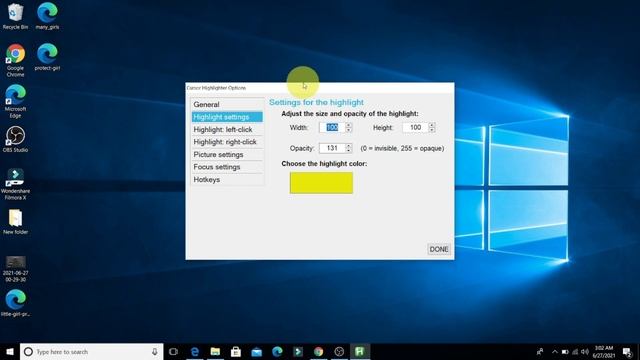
Task: Click the microphone icon in taskbar search
Action: click(155, 351)
